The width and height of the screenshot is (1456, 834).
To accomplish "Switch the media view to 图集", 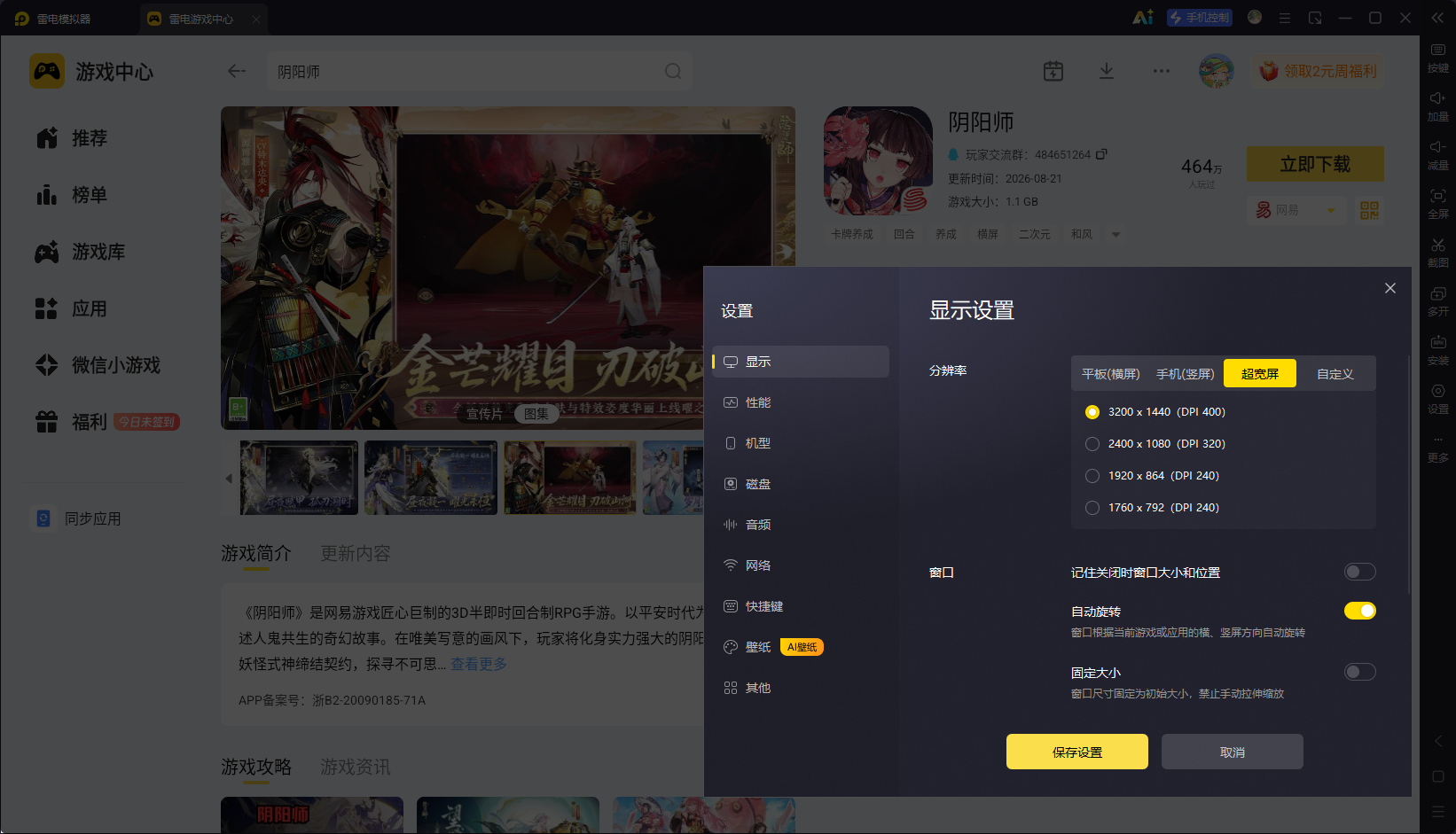I will 536,414.
